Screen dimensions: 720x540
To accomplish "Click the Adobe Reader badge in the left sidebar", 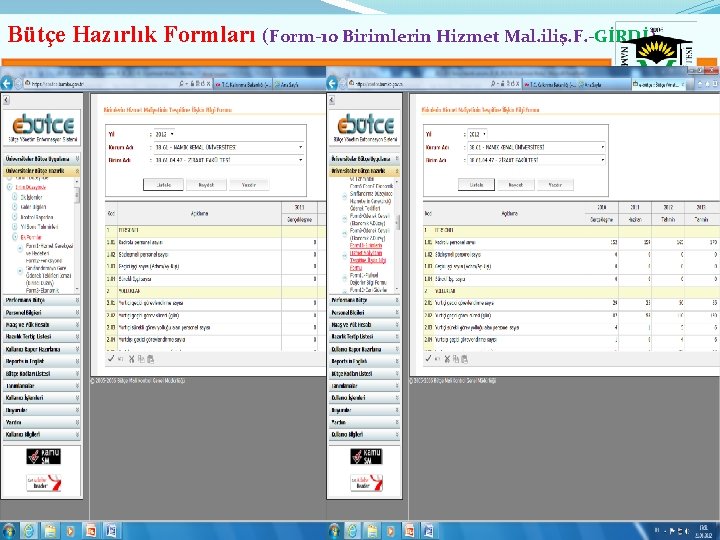I will tap(43, 483).
